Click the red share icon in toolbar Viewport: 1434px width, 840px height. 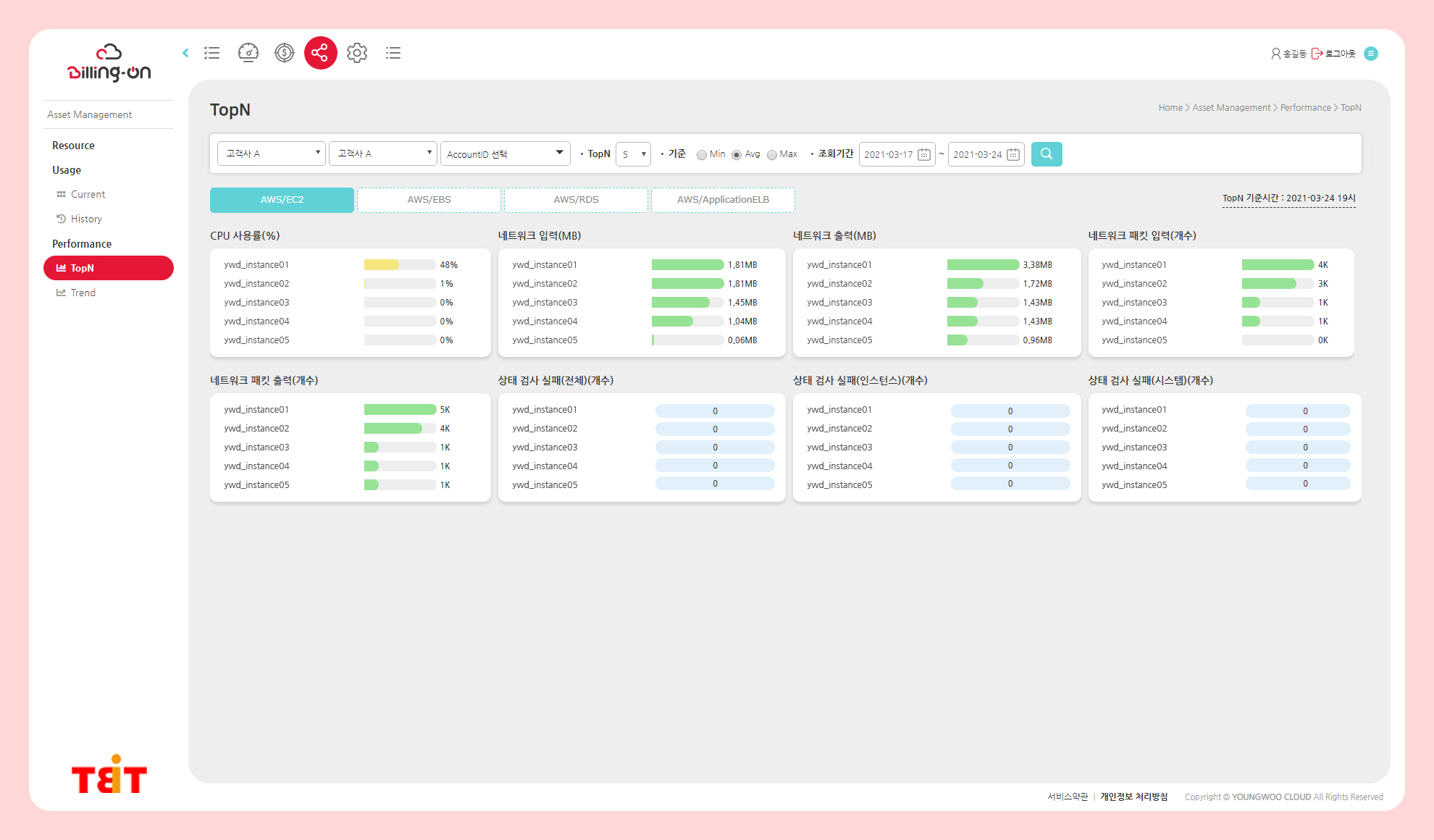click(x=321, y=53)
